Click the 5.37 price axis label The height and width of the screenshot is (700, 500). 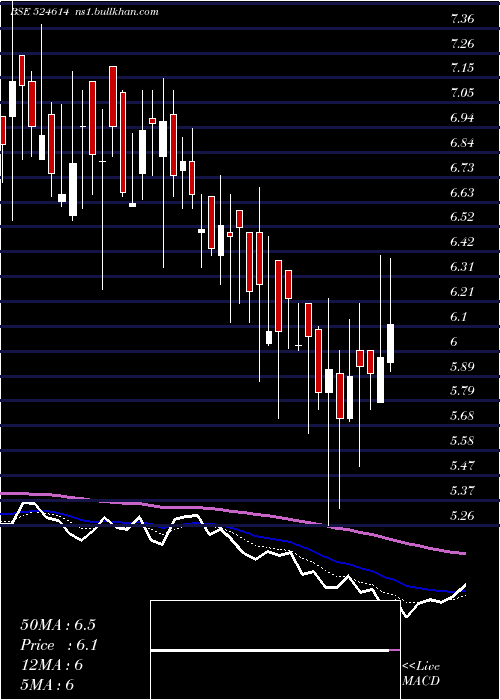(462, 491)
